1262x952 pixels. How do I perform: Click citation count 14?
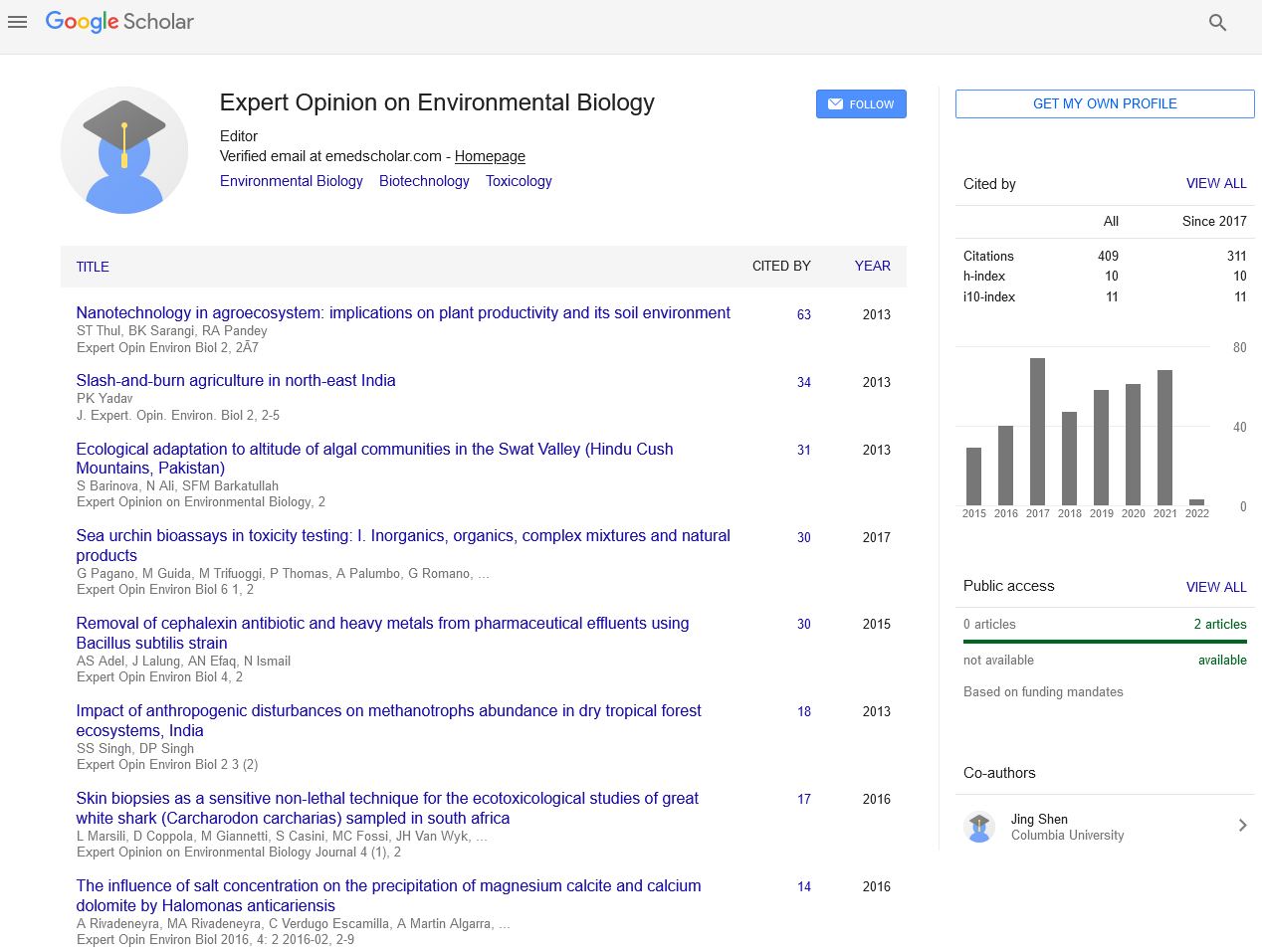pos(804,886)
